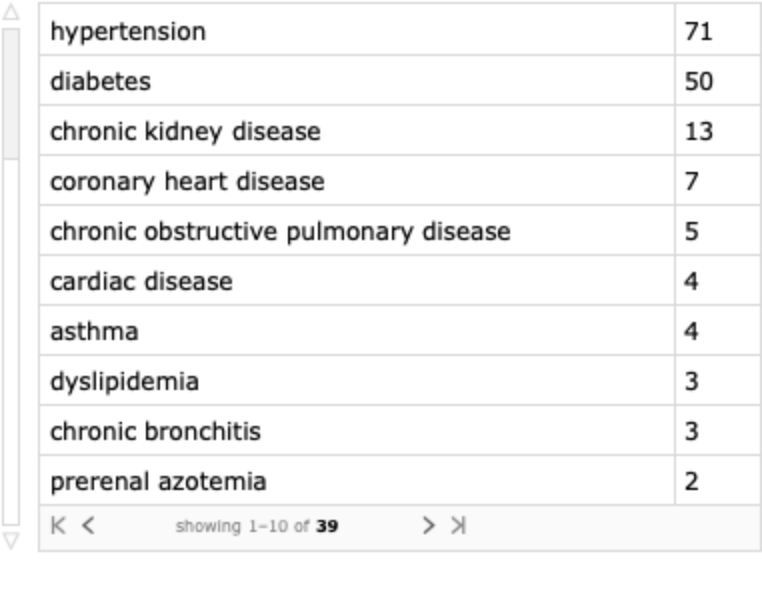Select the value 50 beside diabetes
The height and width of the screenshot is (592, 762).
[x=698, y=81]
